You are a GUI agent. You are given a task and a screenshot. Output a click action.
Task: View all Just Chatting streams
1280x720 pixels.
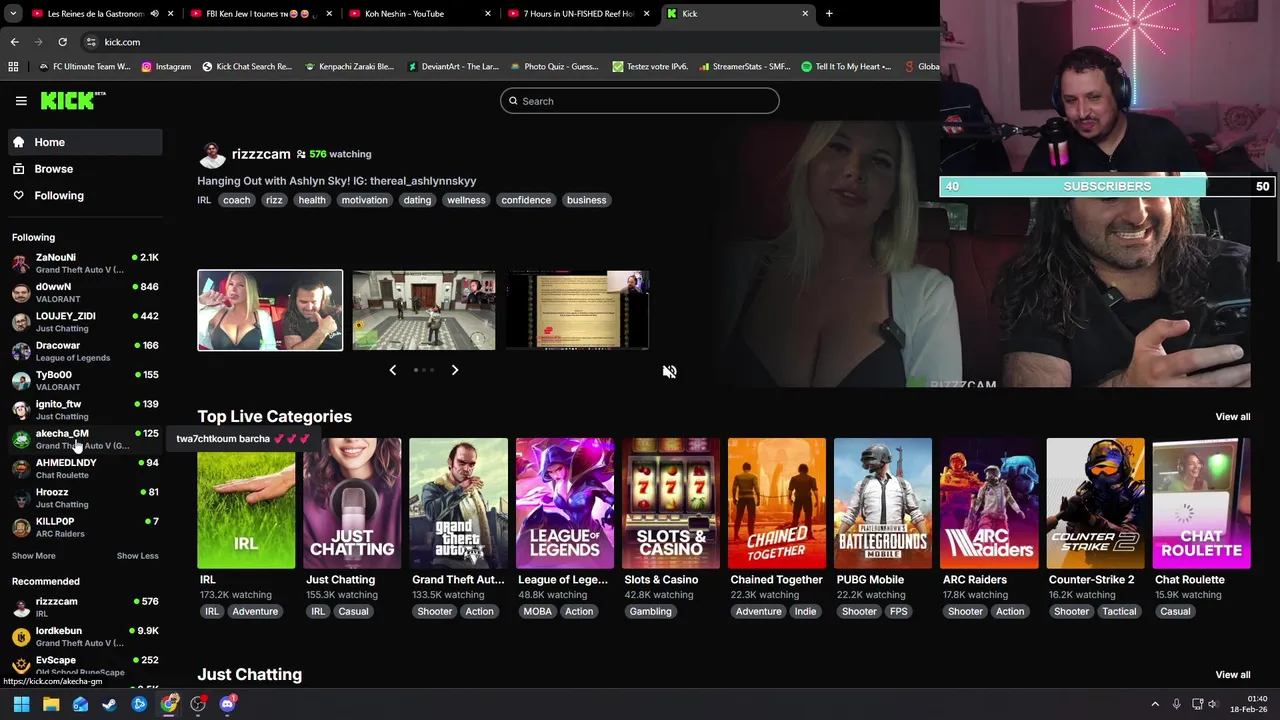1232,675
